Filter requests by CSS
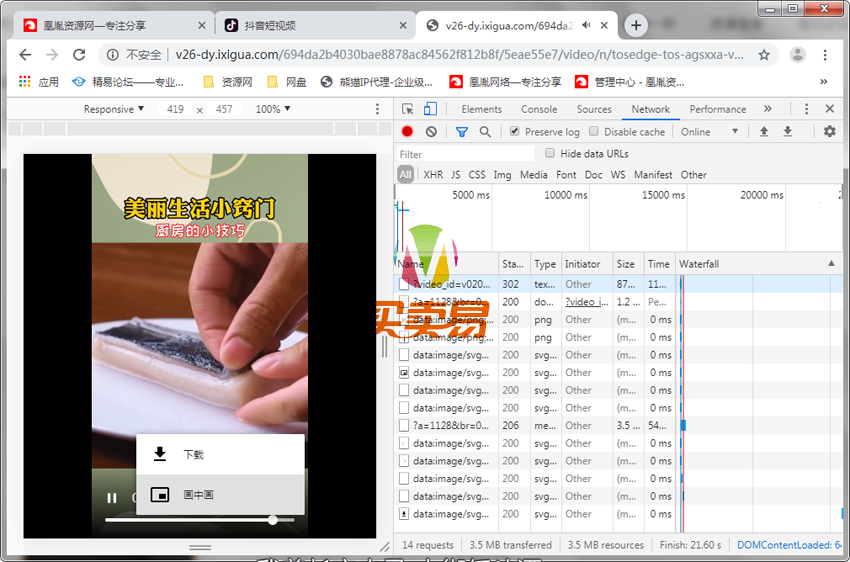 (477, 175)
